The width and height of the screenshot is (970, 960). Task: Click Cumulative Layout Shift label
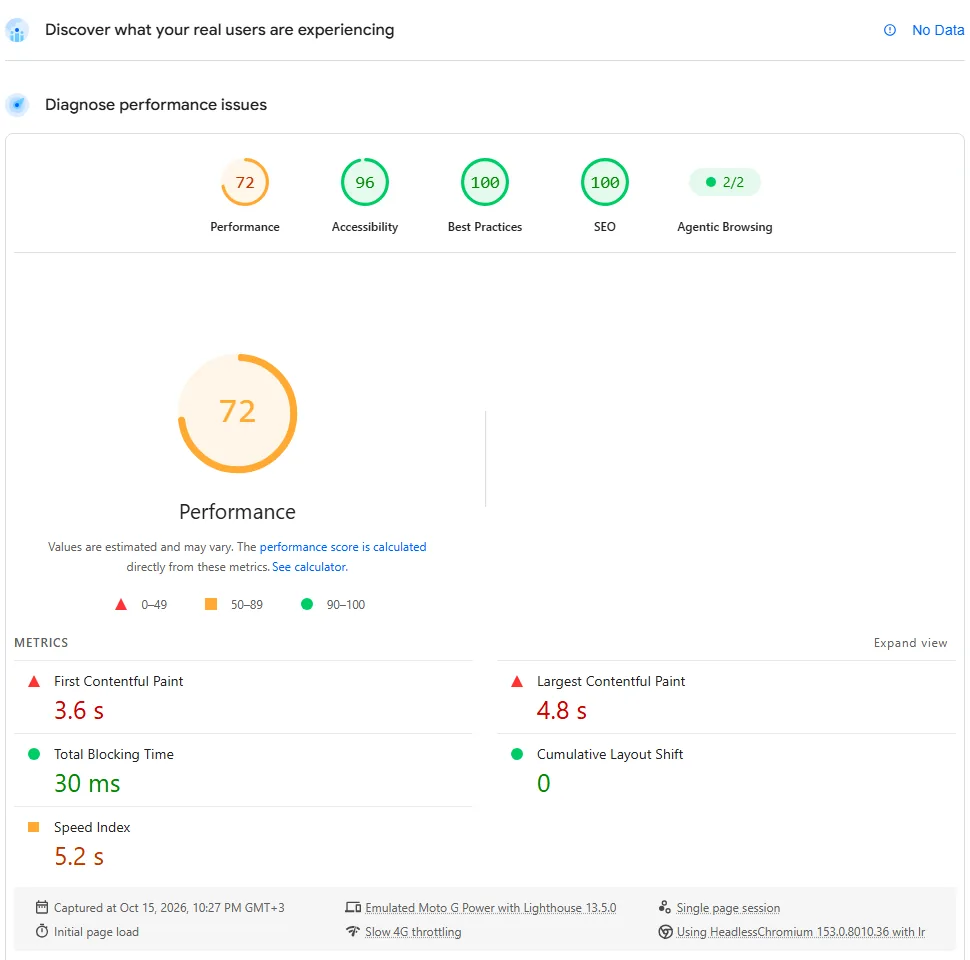tap(610, 754)
